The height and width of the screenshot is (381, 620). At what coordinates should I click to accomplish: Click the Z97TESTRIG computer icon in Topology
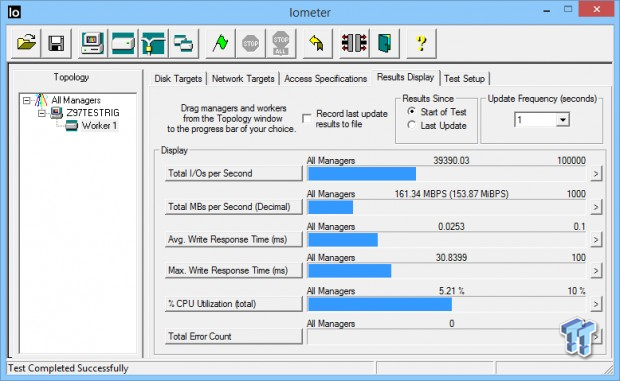57,113
